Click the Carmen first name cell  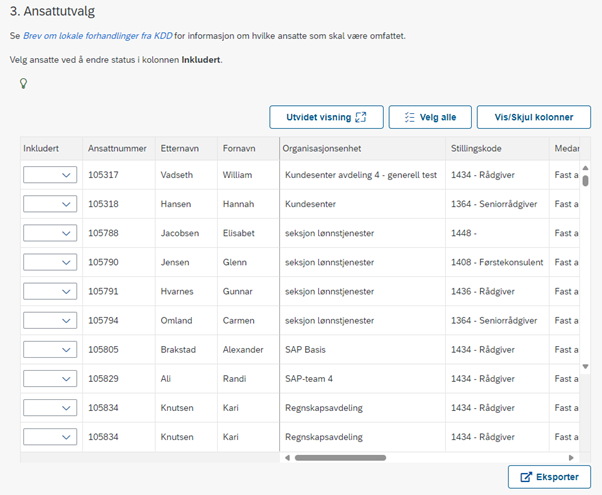pyautogui.click(x=248, y=321)
